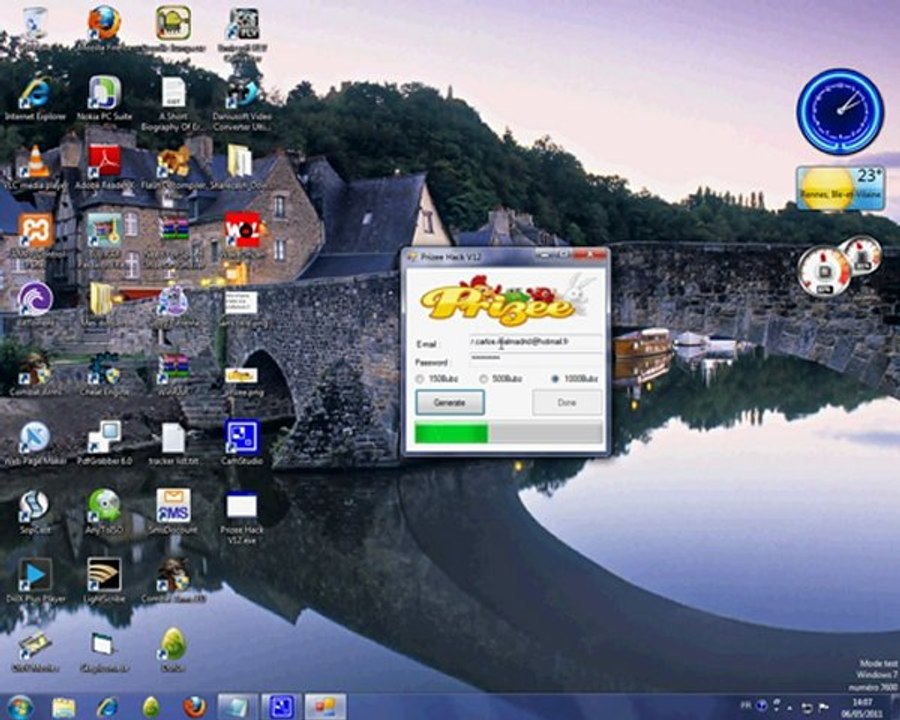
Task: Launch Daniusoft Video Converter shortcut
Action: (242, 103)
